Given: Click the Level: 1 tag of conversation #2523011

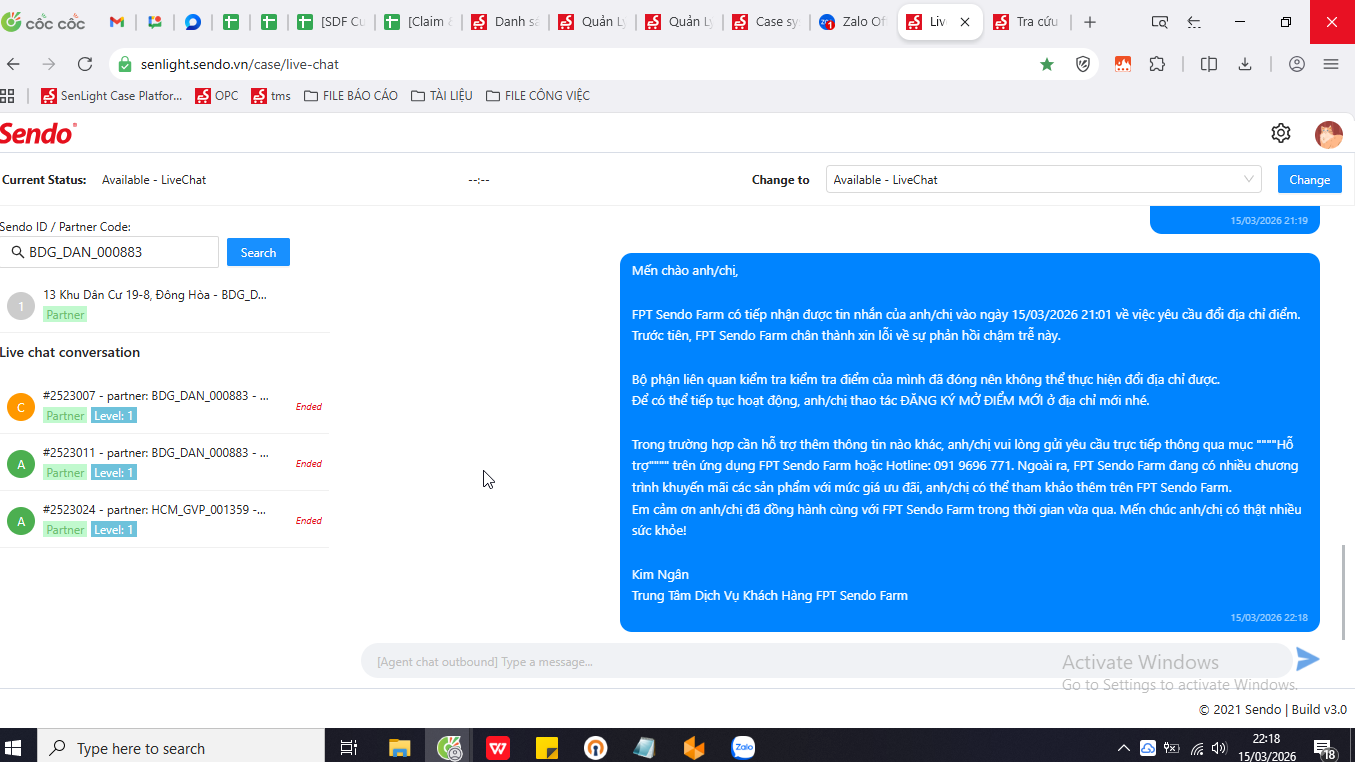Looking at the screenshot, I should tap(114, 473).
